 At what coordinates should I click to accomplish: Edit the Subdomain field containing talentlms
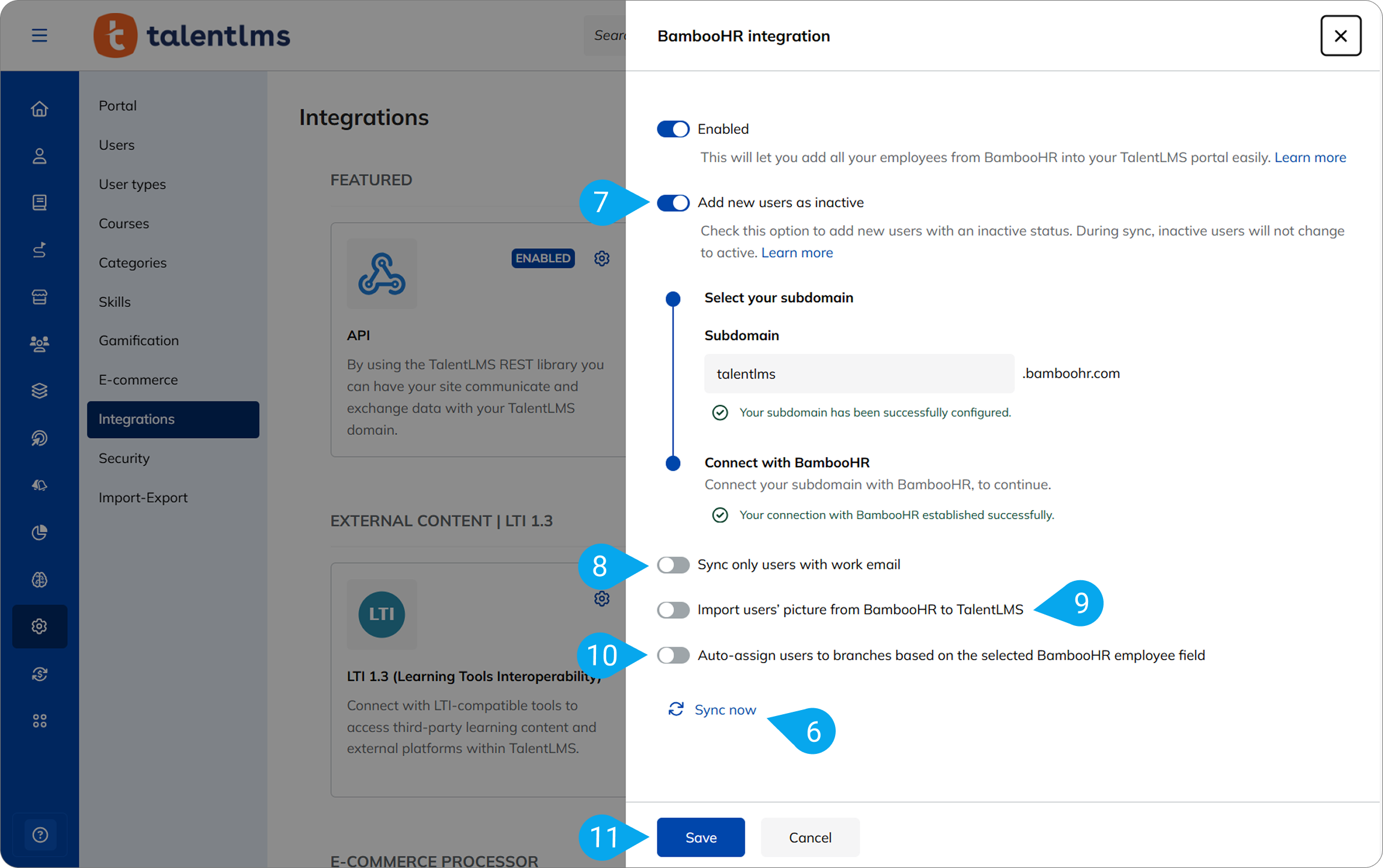point(859,374)
